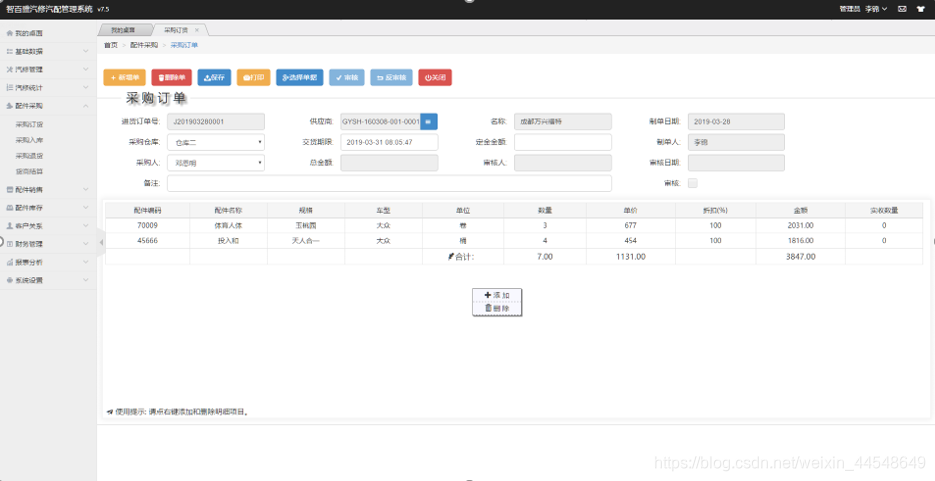Click the unit price cell 677
The image size is (935, 481).
coord(631,225)
